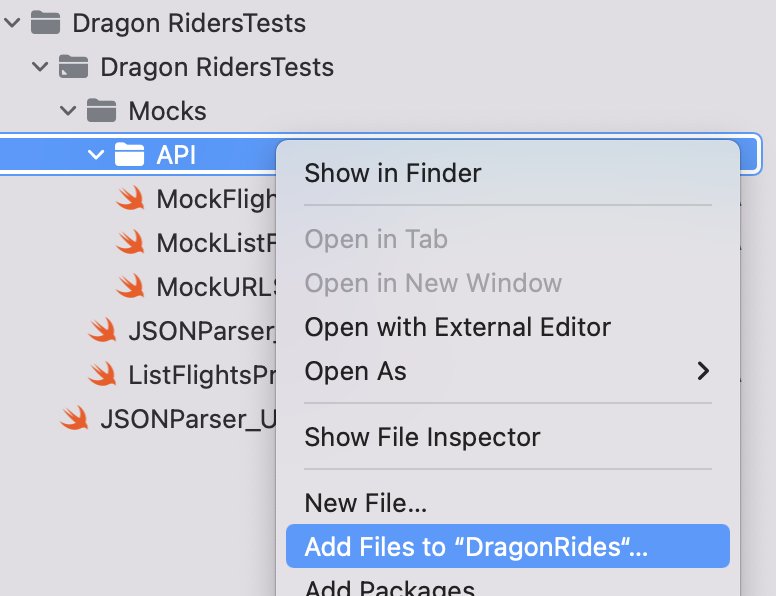Screen dimensions: 776x596
Task: Choose Add Files to "DragonRides"...
Action: click(508, 546)
